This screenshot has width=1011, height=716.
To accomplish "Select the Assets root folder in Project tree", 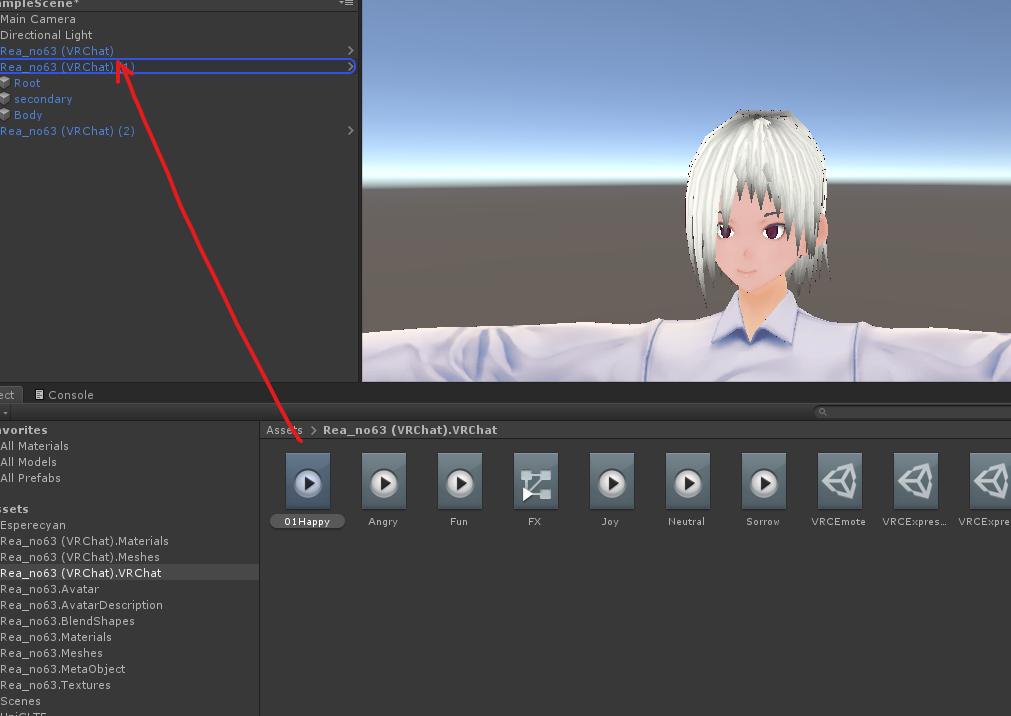I will (14, 510).
